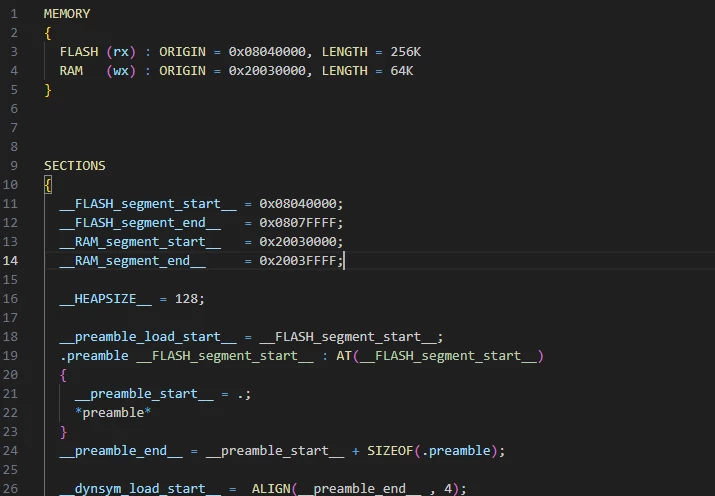Click line number 14 in the gutter
715x496 pixels.
coord(10,260)
